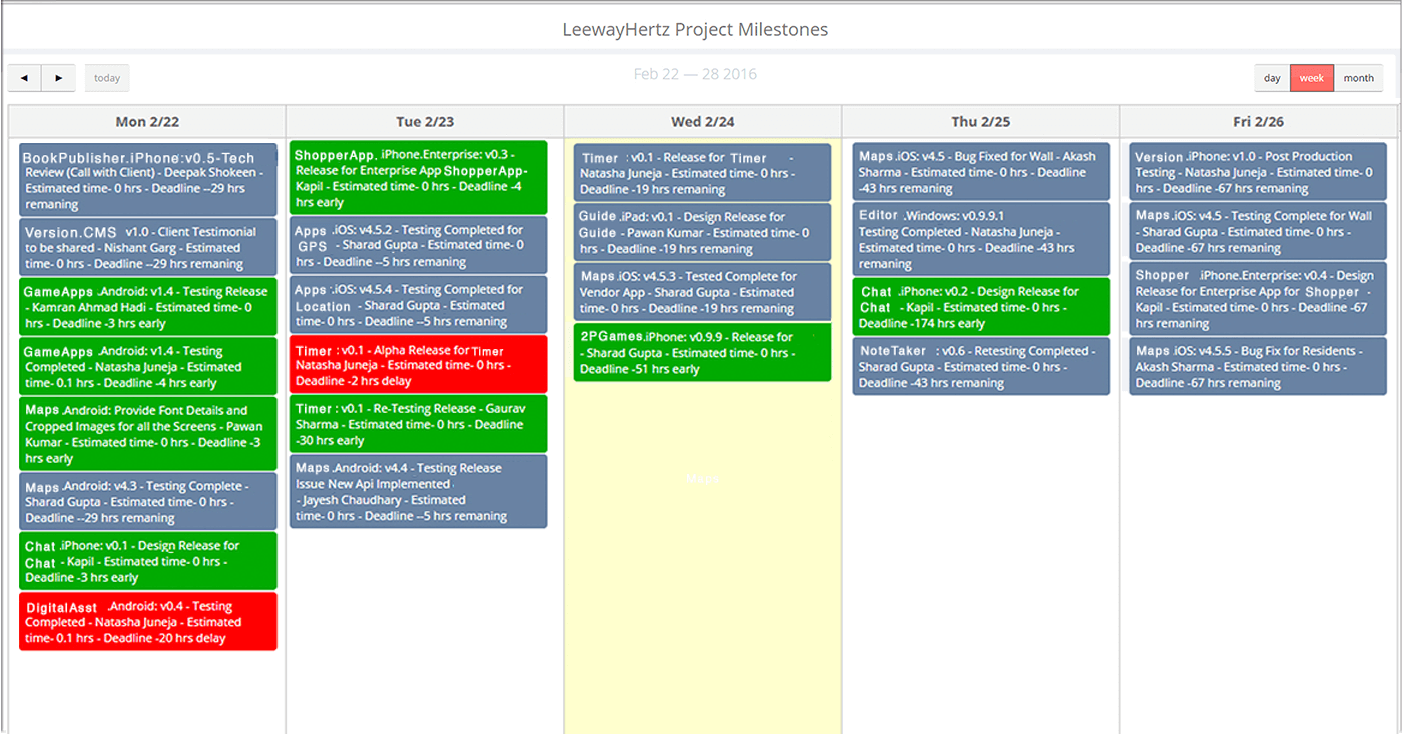Open Editor Windows v0.9.9.1 Testing Completed card
This screenshot has height=734, width=1402.
[x=981, y=239]
